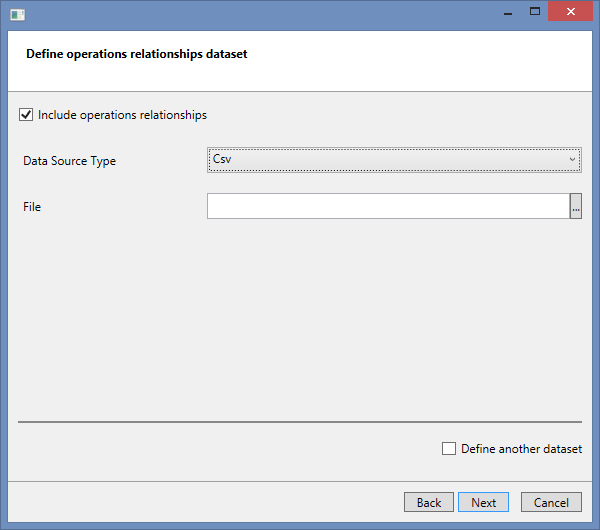Open file browser with the ellipsis button

(x=576, y=206)
